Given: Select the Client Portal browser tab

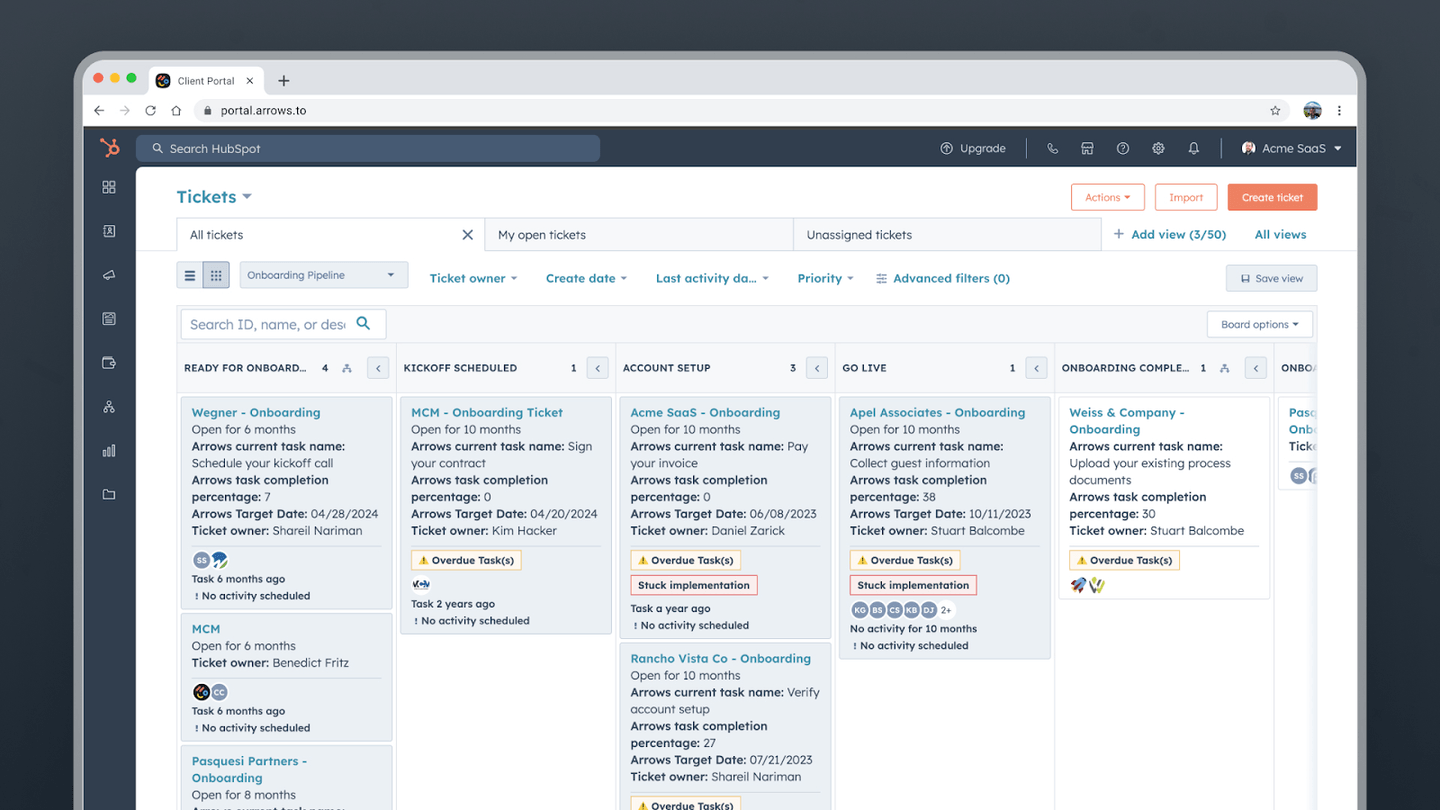Looking at the screenshot, I should [x=205, y=81].
